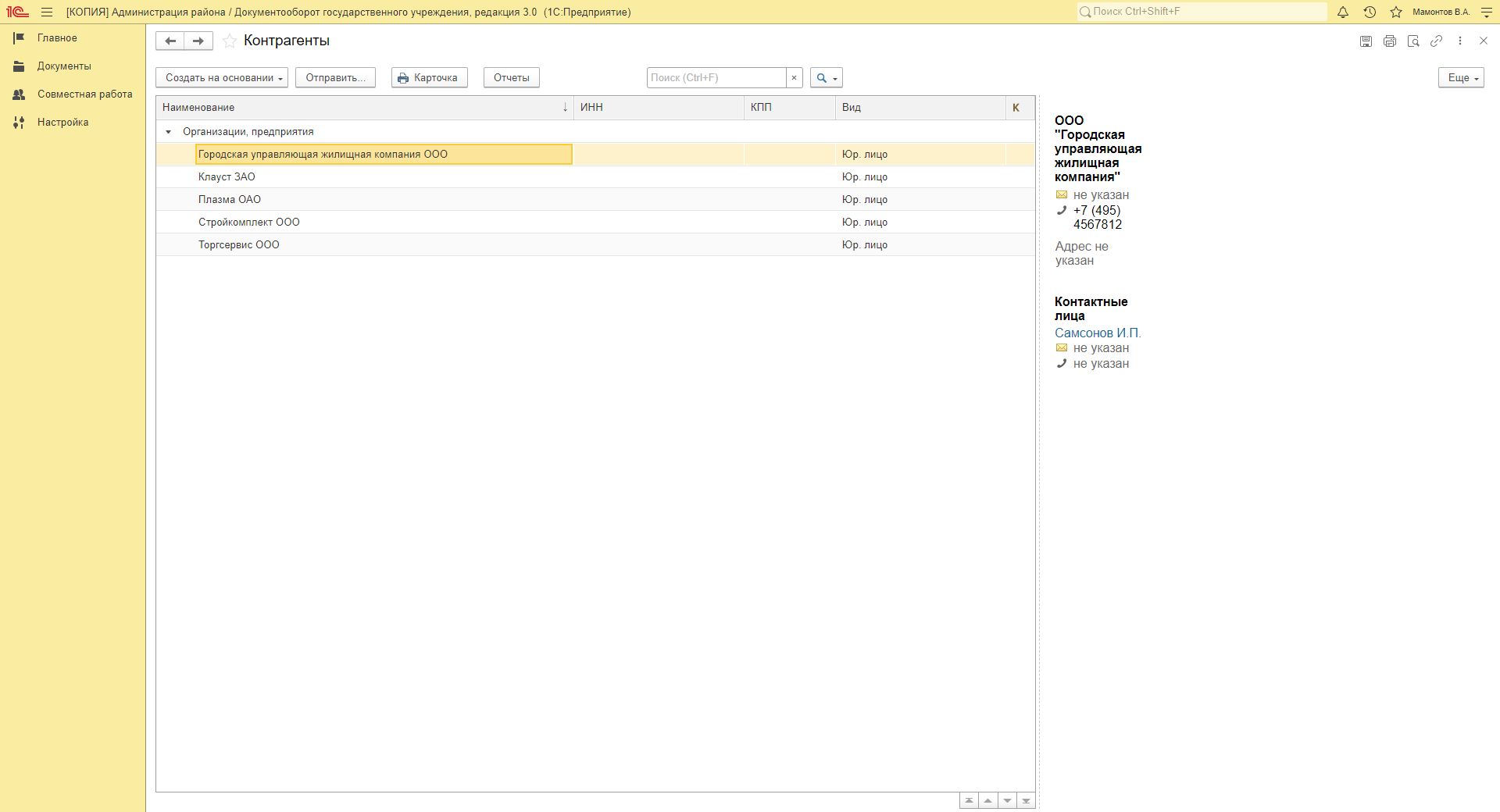This screenshot has height=812, width=1500.
Task: Focus the global search Ctrl+Shift+F field
Action: point(1202,12)
